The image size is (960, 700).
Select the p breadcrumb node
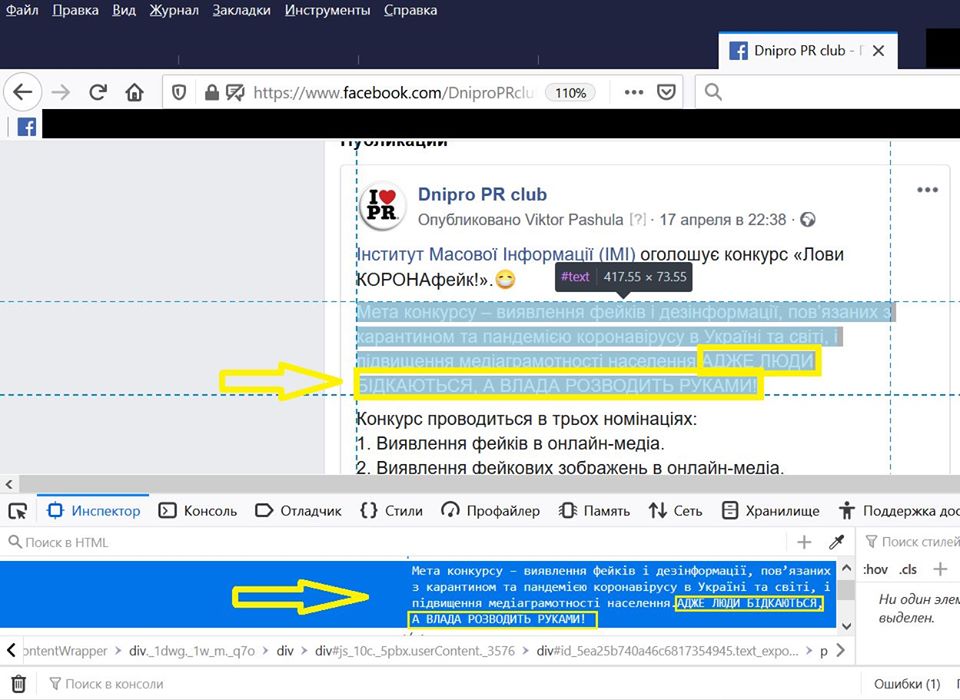(x=824, y=652)
